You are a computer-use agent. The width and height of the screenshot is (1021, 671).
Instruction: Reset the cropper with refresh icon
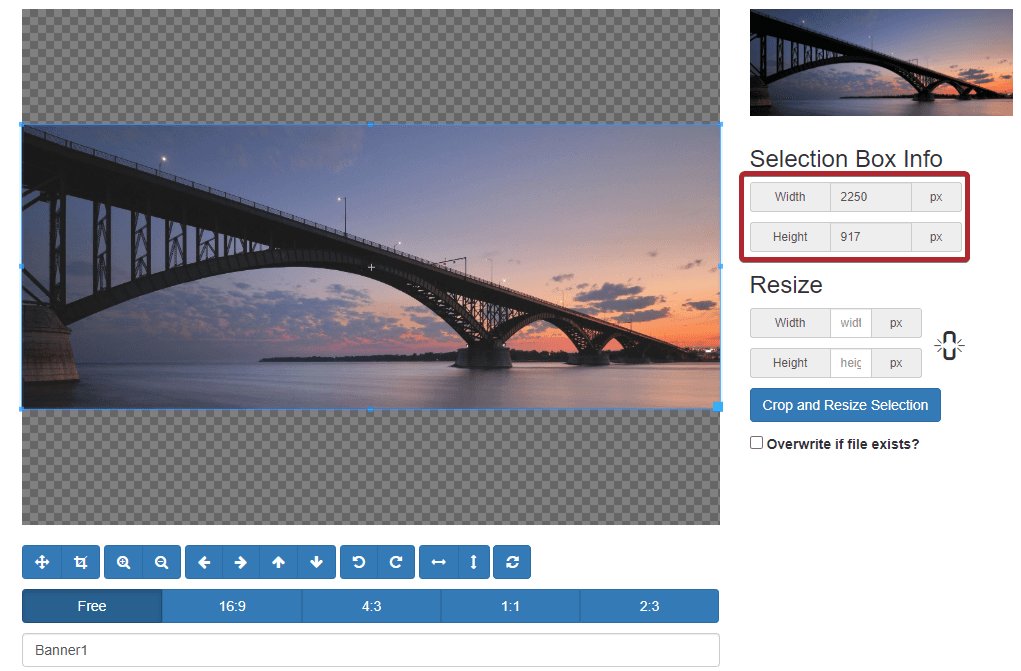[x=512, y=562]
